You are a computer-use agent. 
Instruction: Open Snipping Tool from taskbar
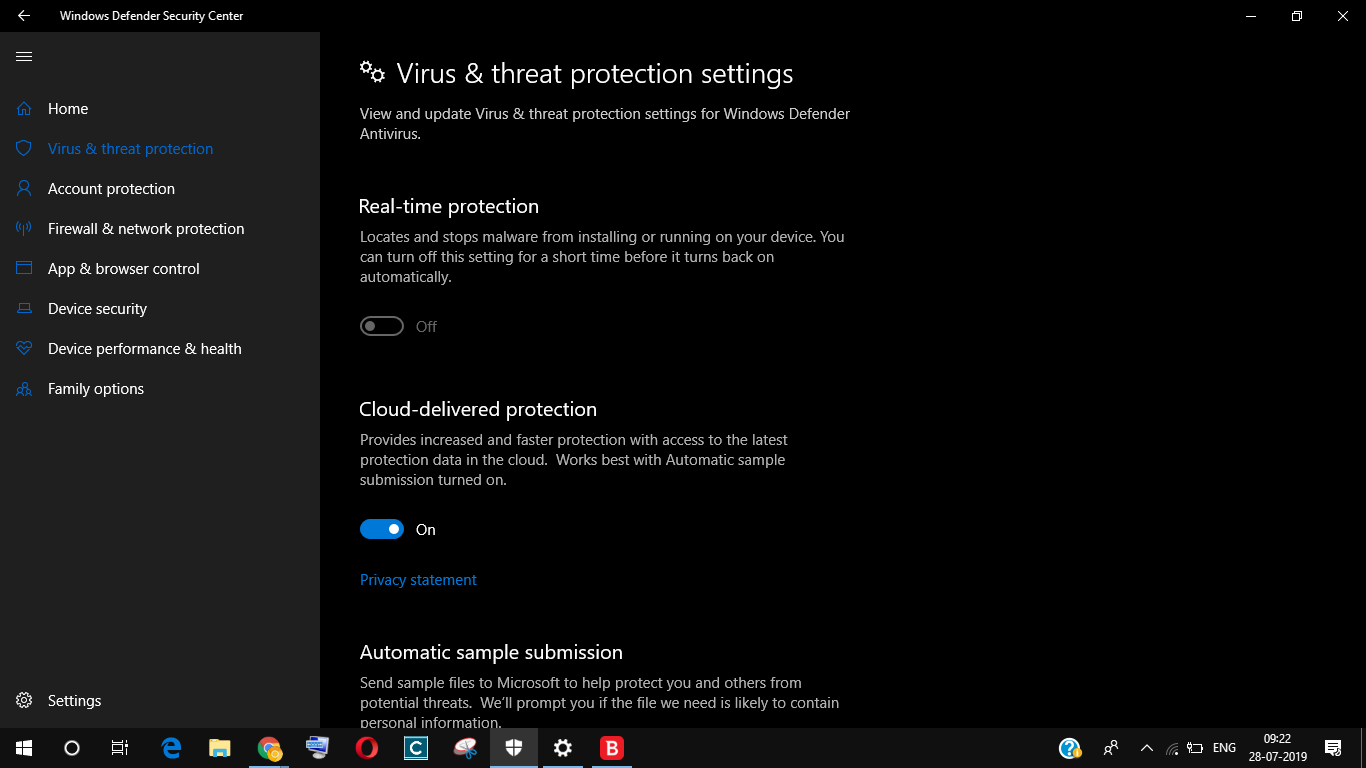tap(465, 748)
